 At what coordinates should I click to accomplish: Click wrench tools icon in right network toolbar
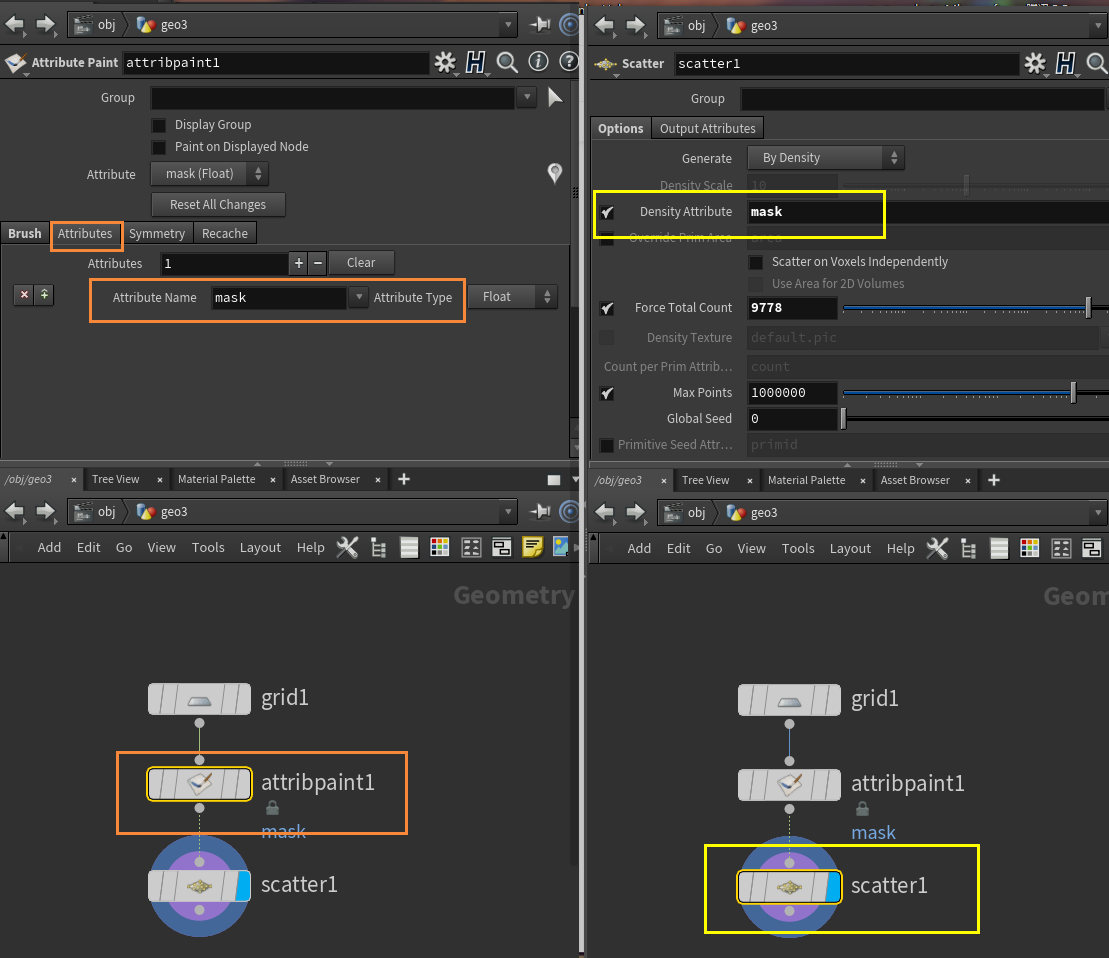937,549
